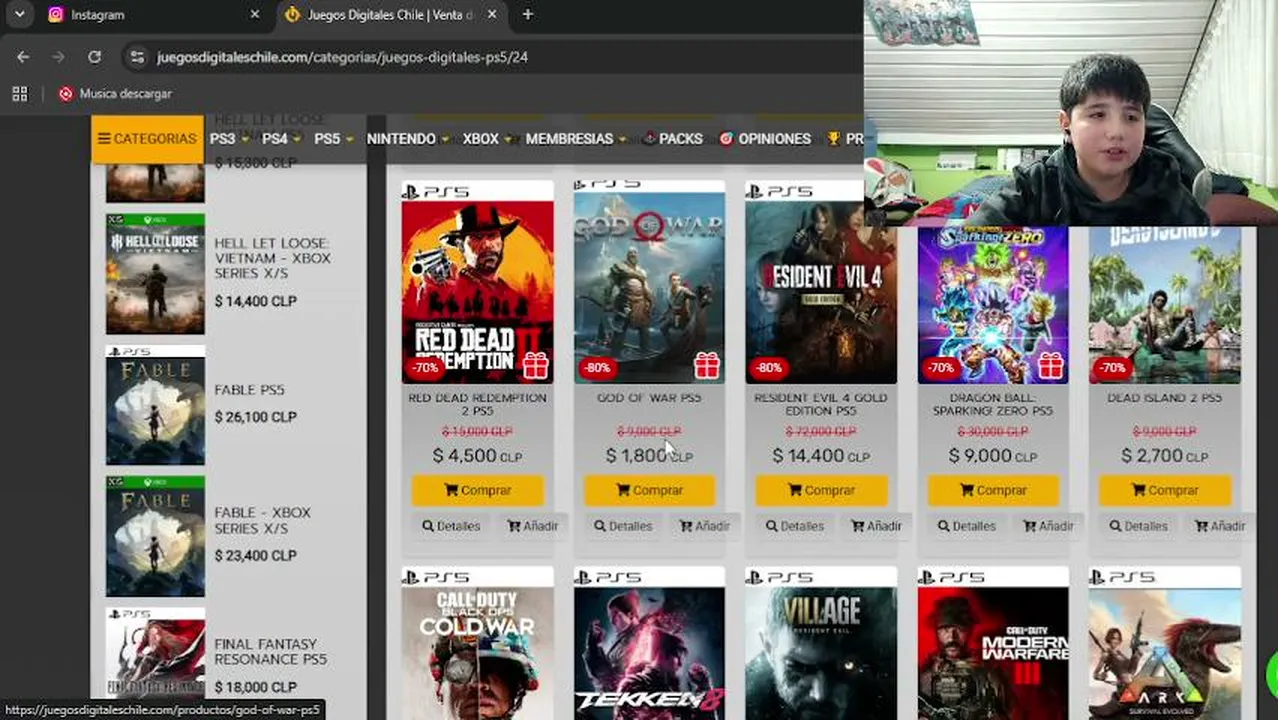Viewport: 1278px width, 720px height.
Task: Open Tekken 8 cover image
Action: pos(649,645)
